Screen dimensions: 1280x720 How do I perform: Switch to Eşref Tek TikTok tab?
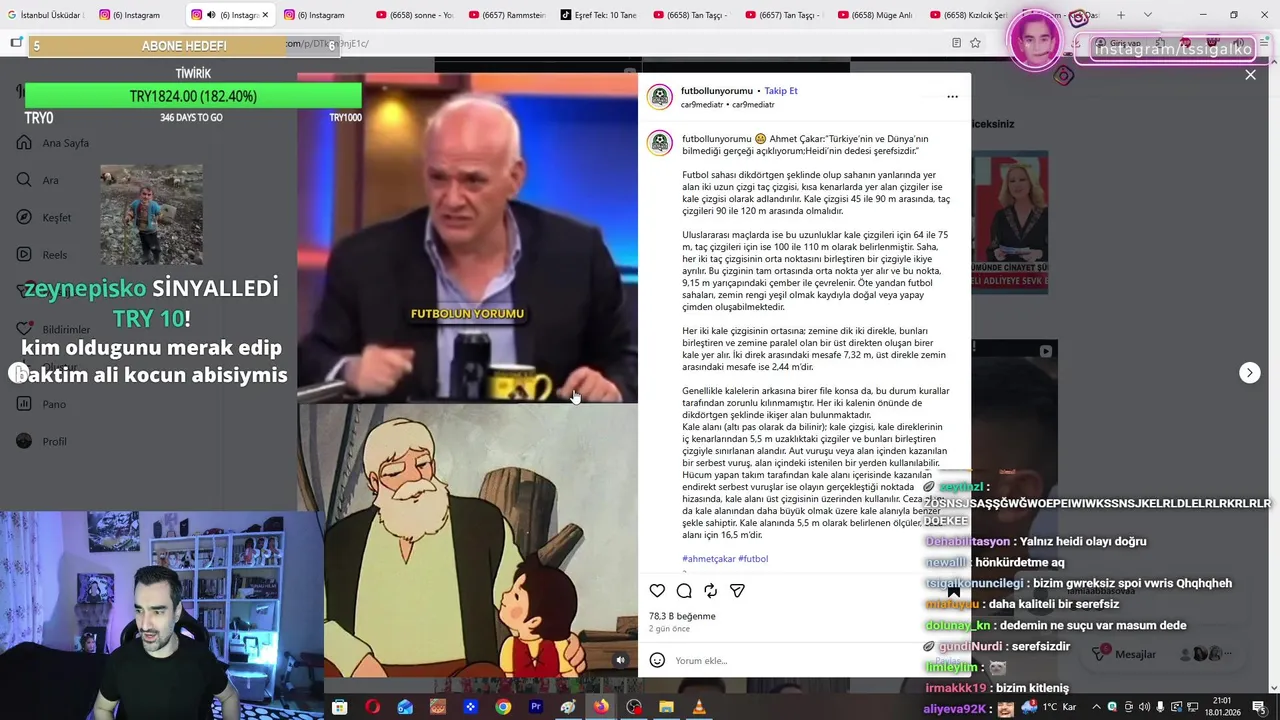(599, 15)
